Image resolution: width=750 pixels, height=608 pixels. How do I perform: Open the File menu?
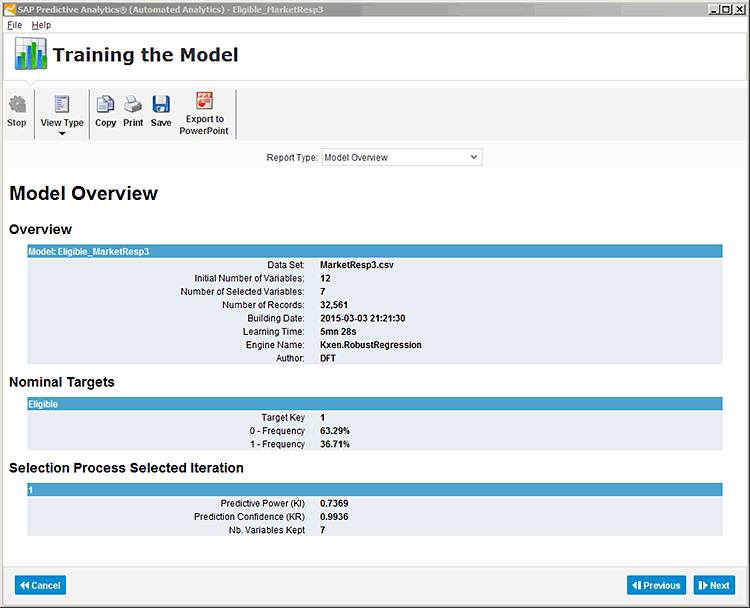14,25
